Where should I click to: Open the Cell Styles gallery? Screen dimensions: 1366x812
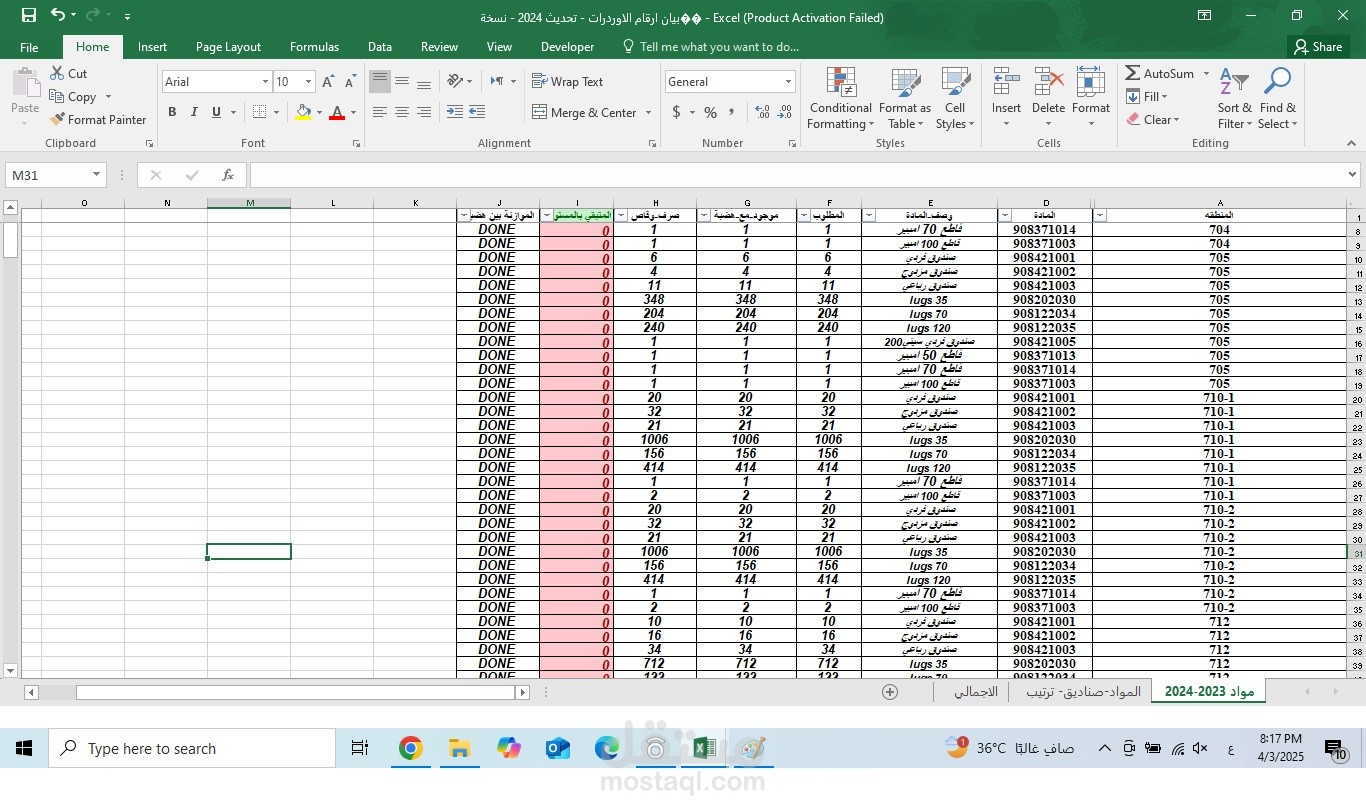point(955,99)
